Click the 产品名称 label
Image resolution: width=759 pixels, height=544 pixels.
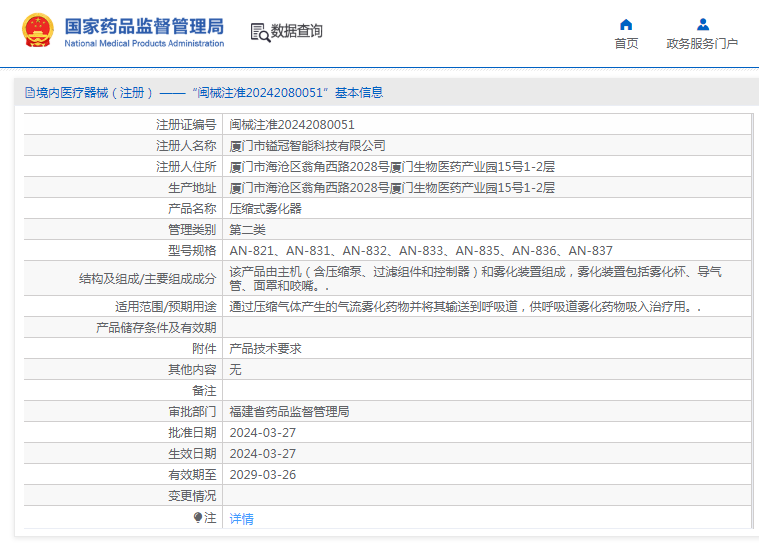[192, 209]
